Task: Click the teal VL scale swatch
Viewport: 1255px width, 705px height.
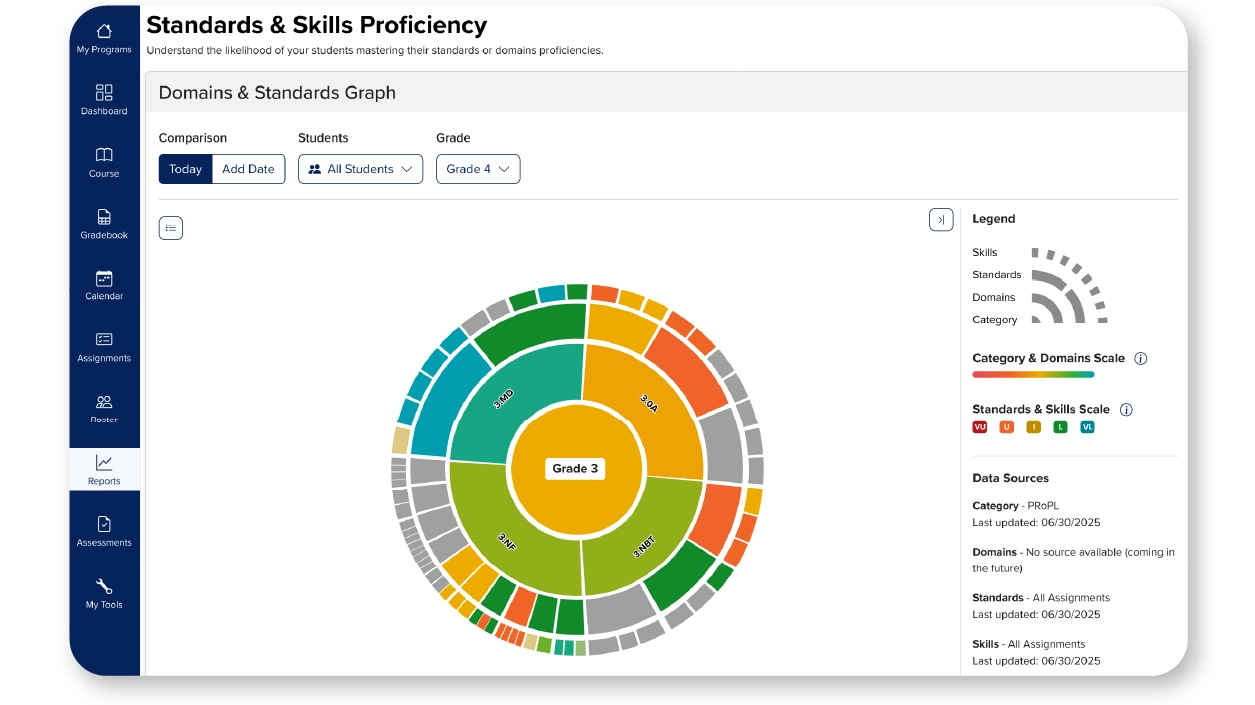Action: [x=1087, y=427]
